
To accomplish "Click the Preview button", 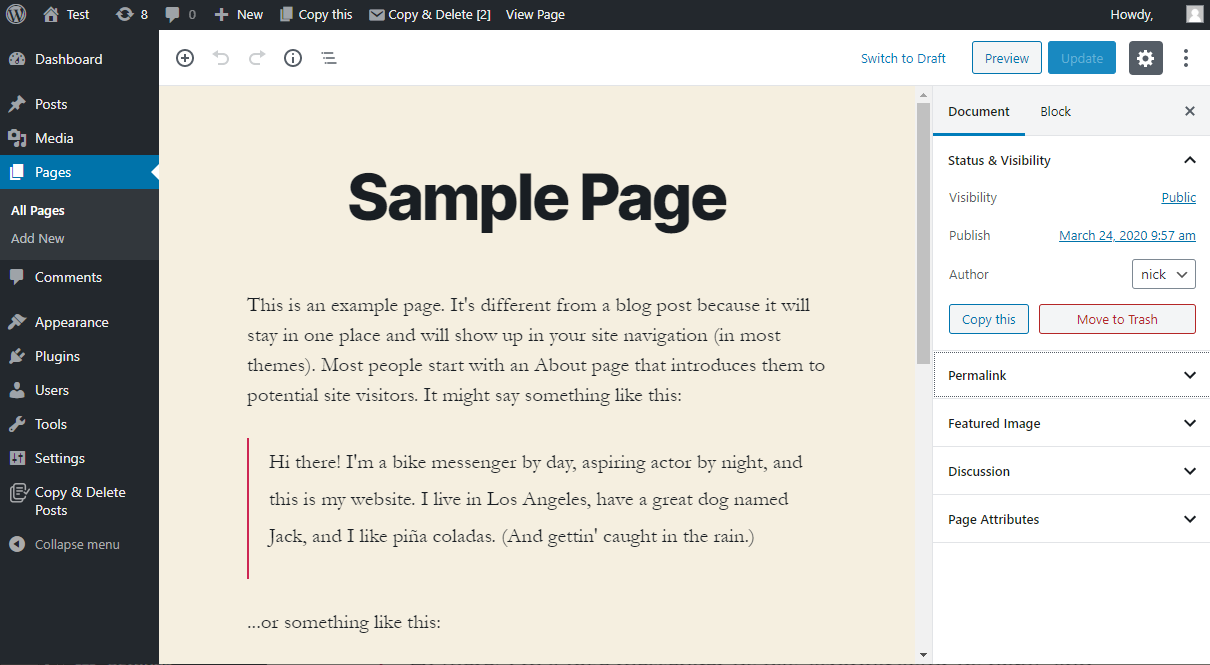I will click(x=1007, y=58).
